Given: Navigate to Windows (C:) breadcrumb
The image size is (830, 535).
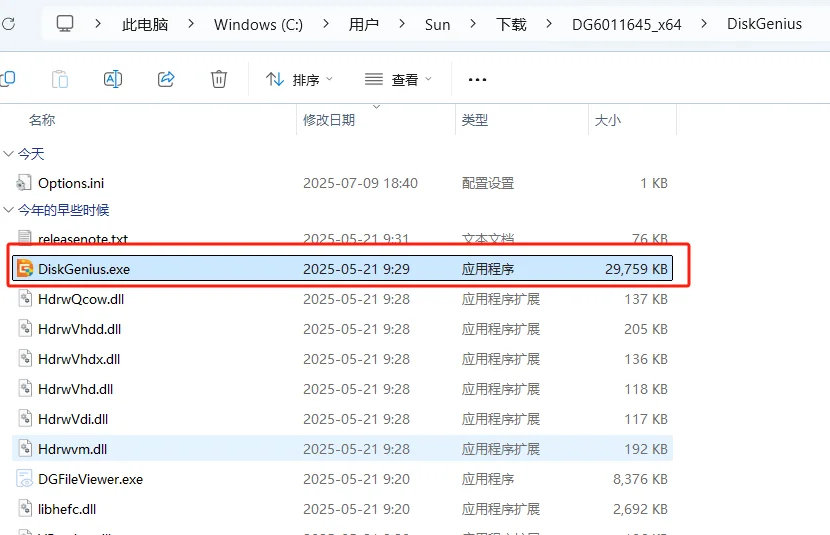Looking at the screenshot, I should (x=258, y=24).
